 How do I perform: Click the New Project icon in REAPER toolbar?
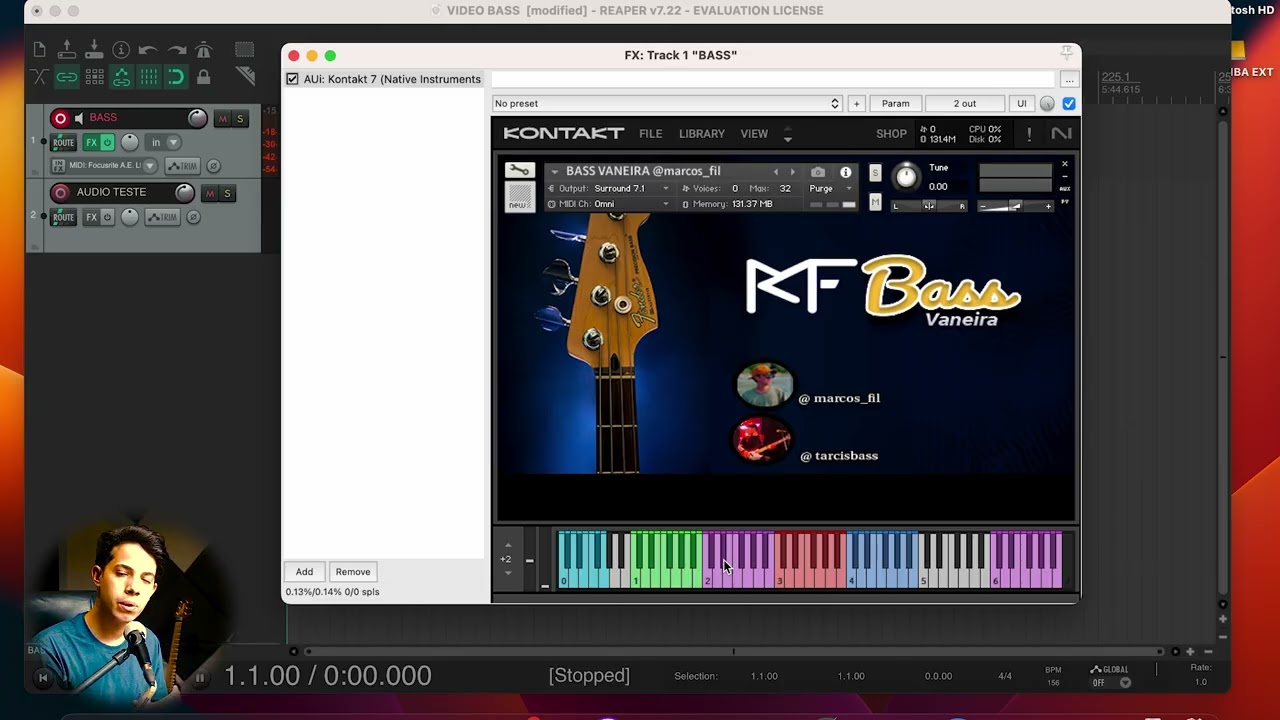[x=39, y=50]
